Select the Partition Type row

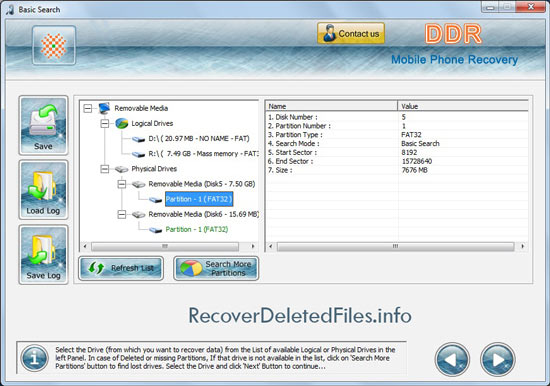pos(397,134)
